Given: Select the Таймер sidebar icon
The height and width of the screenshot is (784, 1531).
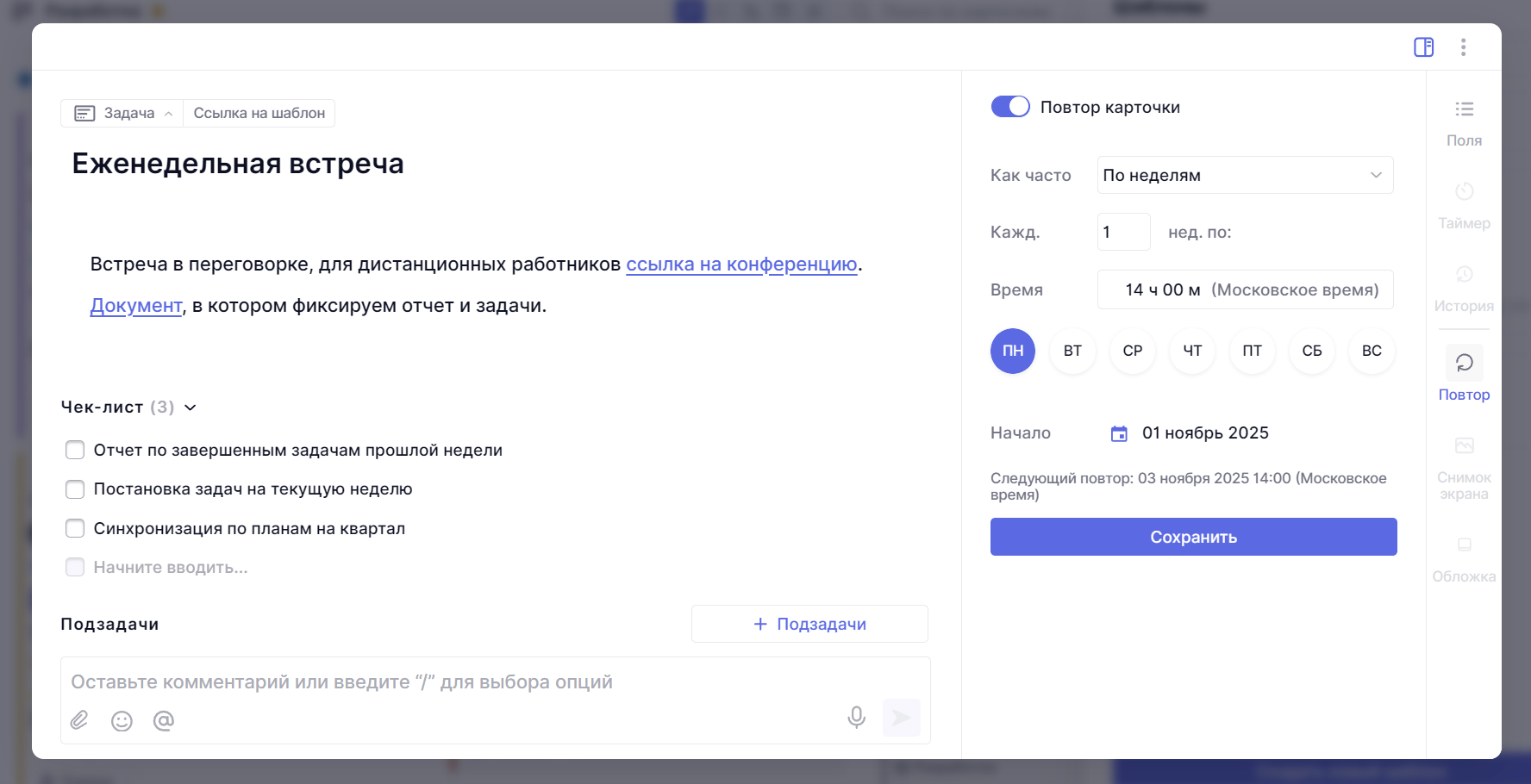Looking at the screenshot, I should (x=1464, y=191).
